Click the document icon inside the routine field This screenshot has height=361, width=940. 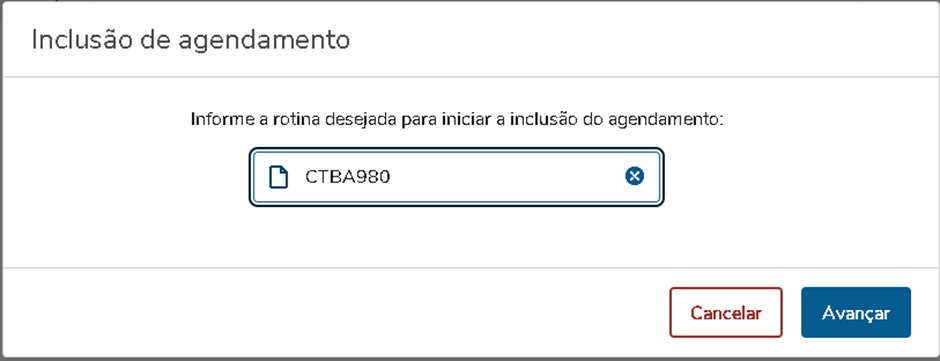tap(278, 177)
